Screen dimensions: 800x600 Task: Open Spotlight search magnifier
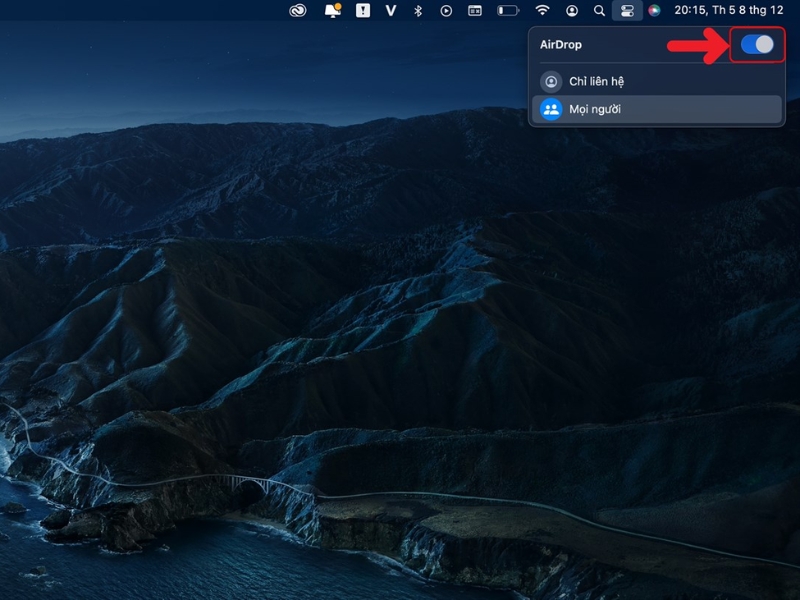pyautogui.click(x=599, y=10)
